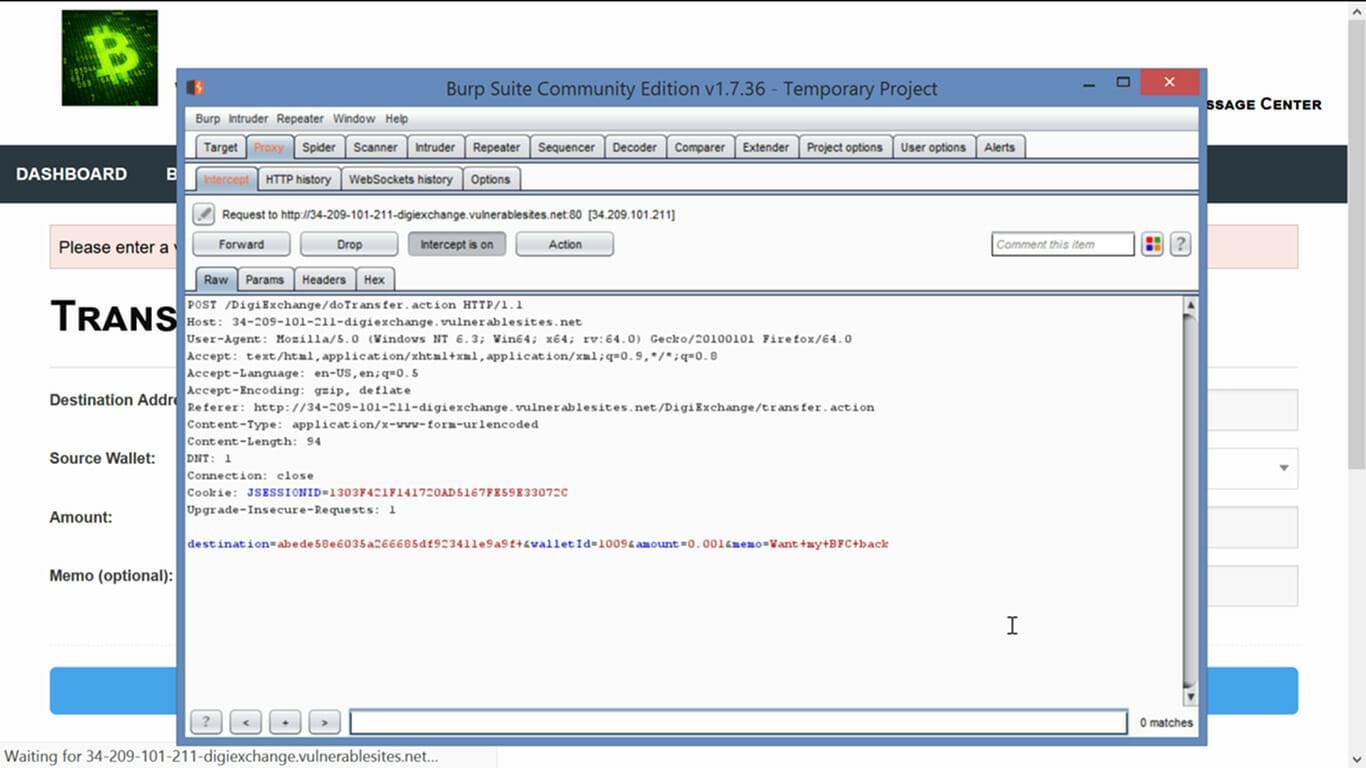Open the Source Wallet dropdown arrow on the web page
Image resolution: width=1366 pixels, height=768 pixels.
point(1283,468)
